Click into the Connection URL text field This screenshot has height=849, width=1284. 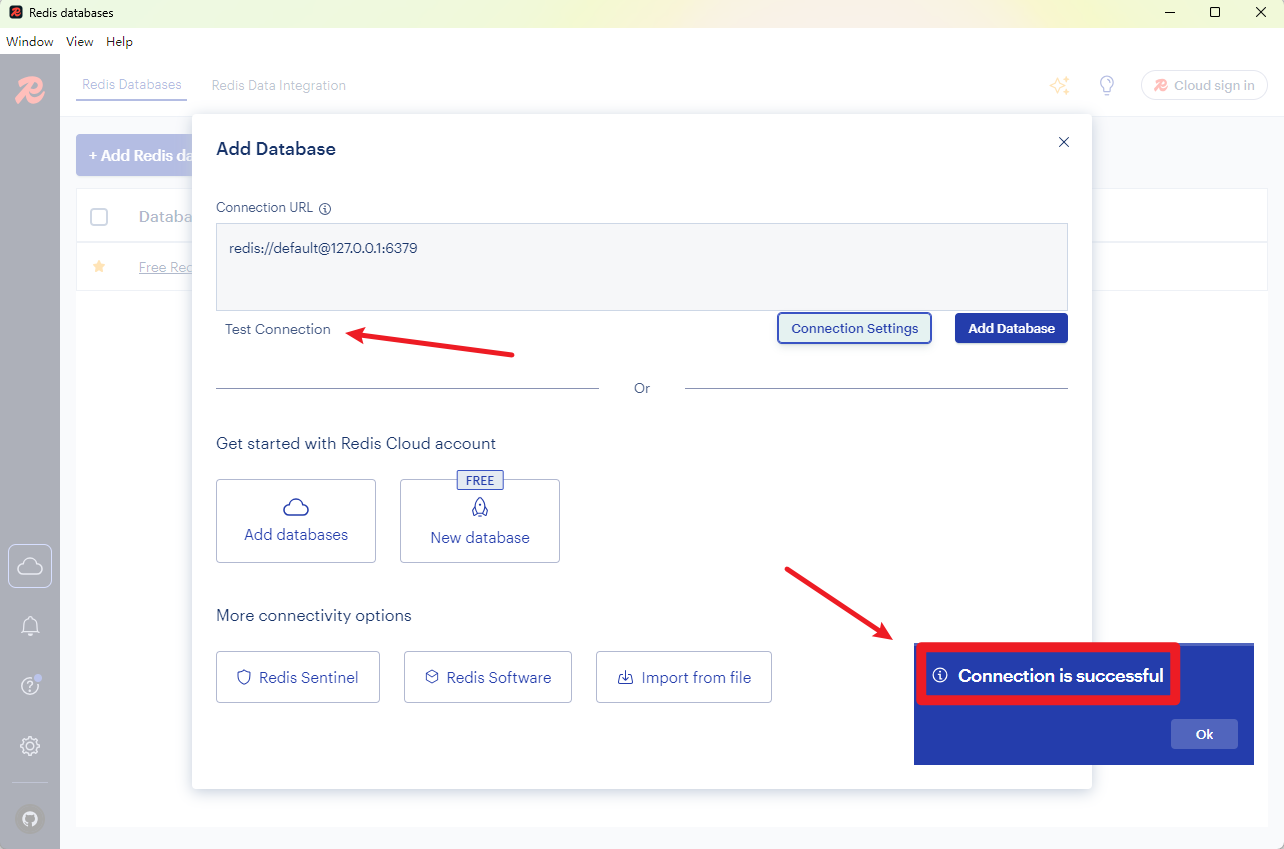642,267
